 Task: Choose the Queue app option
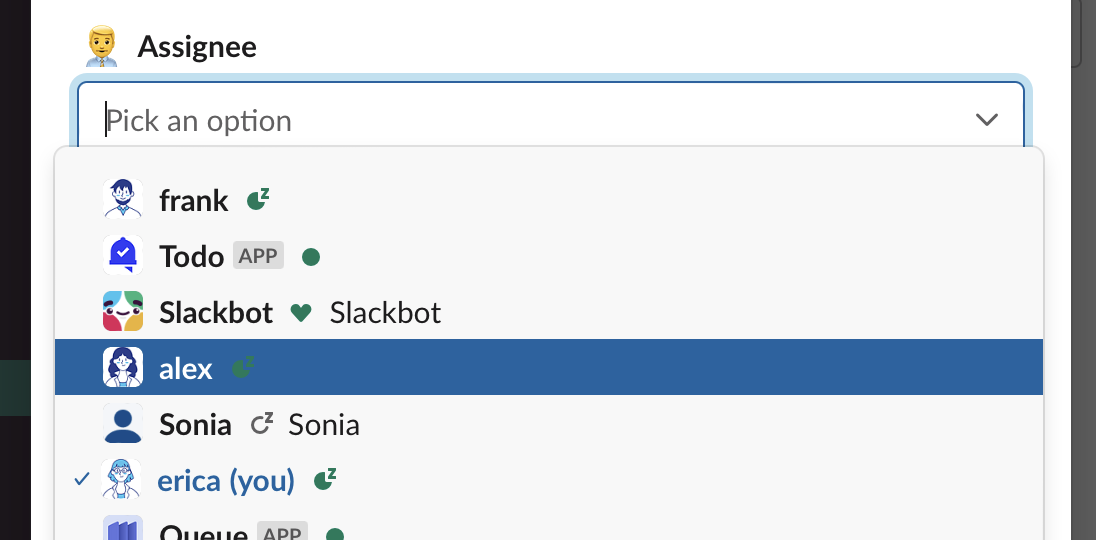tap(203, 532)
